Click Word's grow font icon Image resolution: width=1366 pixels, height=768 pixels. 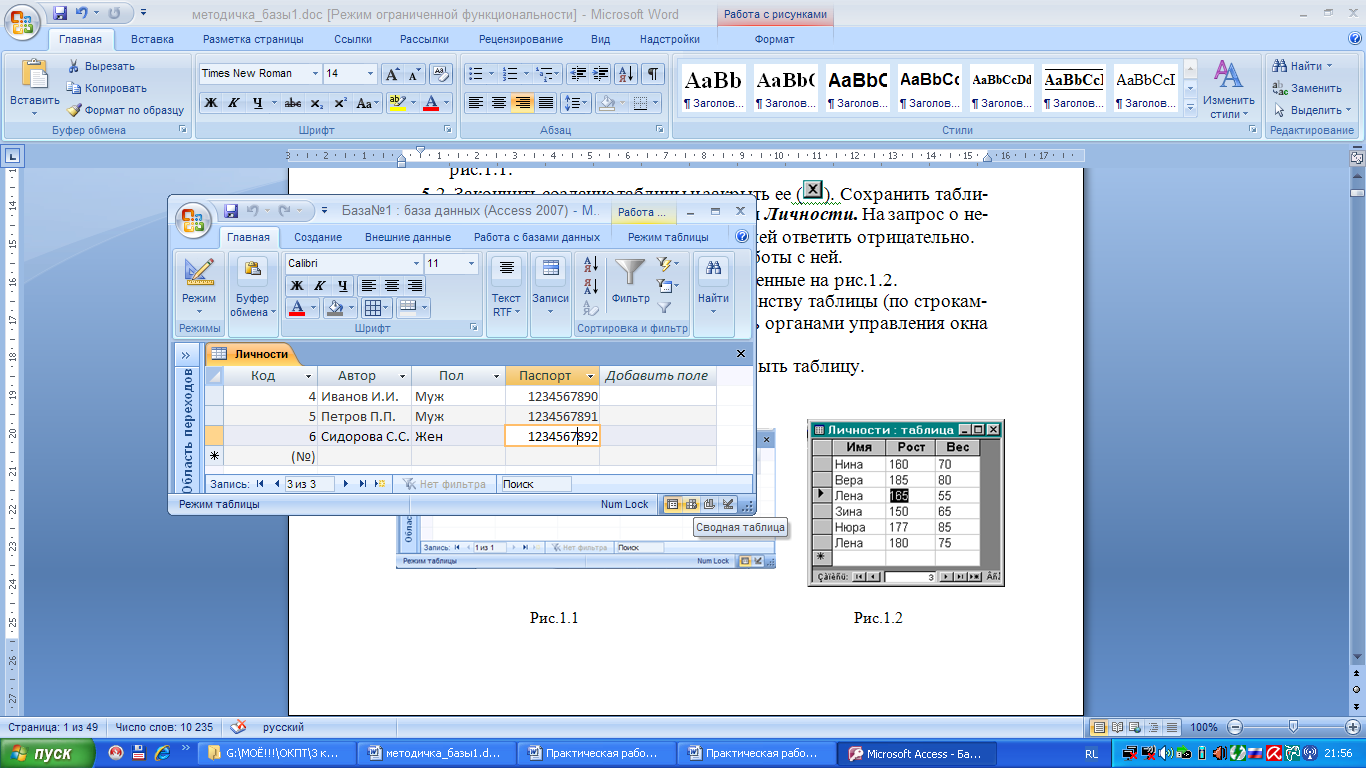click(393, 74)
